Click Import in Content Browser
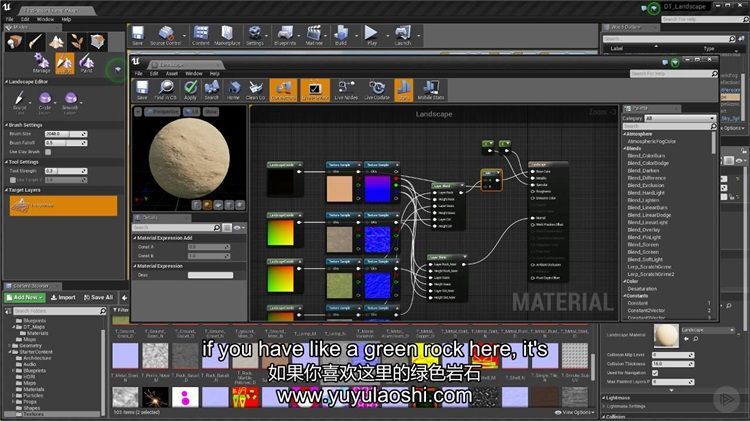This screenshot has width=750, height=421. pyautogui.click(x=63, y=298)
